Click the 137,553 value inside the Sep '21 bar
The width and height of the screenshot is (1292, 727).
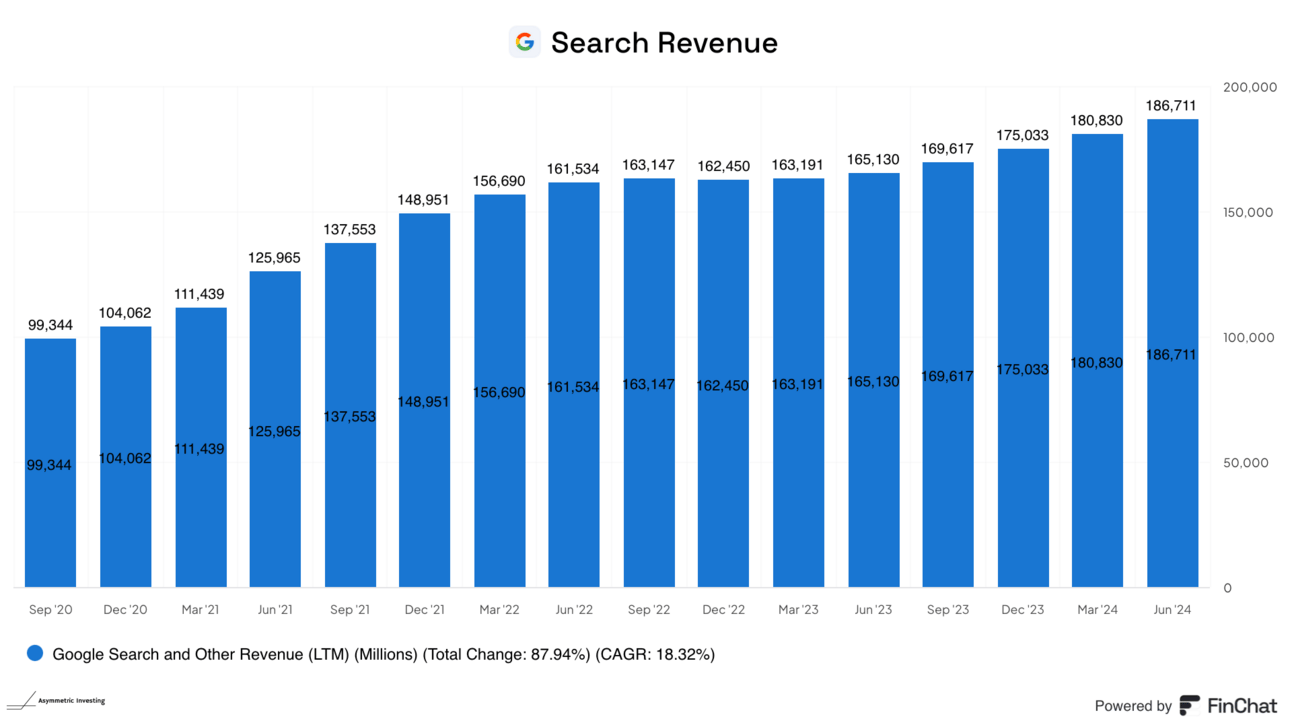[x=350, y=416]
